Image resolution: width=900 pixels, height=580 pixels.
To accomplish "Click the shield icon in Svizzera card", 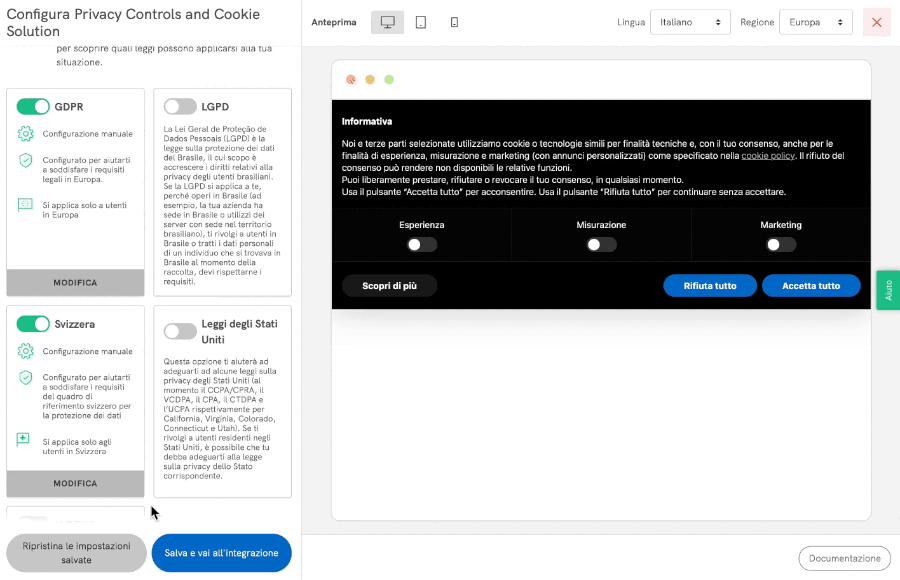I will (26, 378).
